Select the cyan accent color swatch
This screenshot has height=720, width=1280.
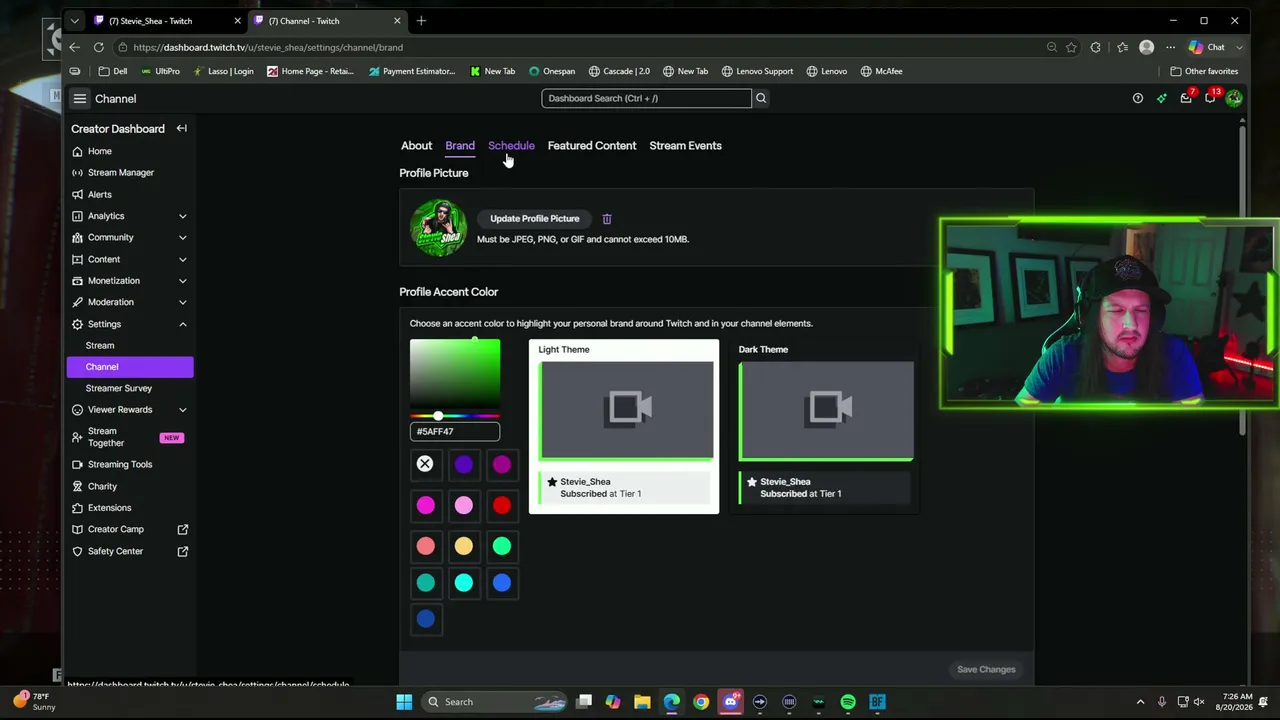[x=464, y=583]
